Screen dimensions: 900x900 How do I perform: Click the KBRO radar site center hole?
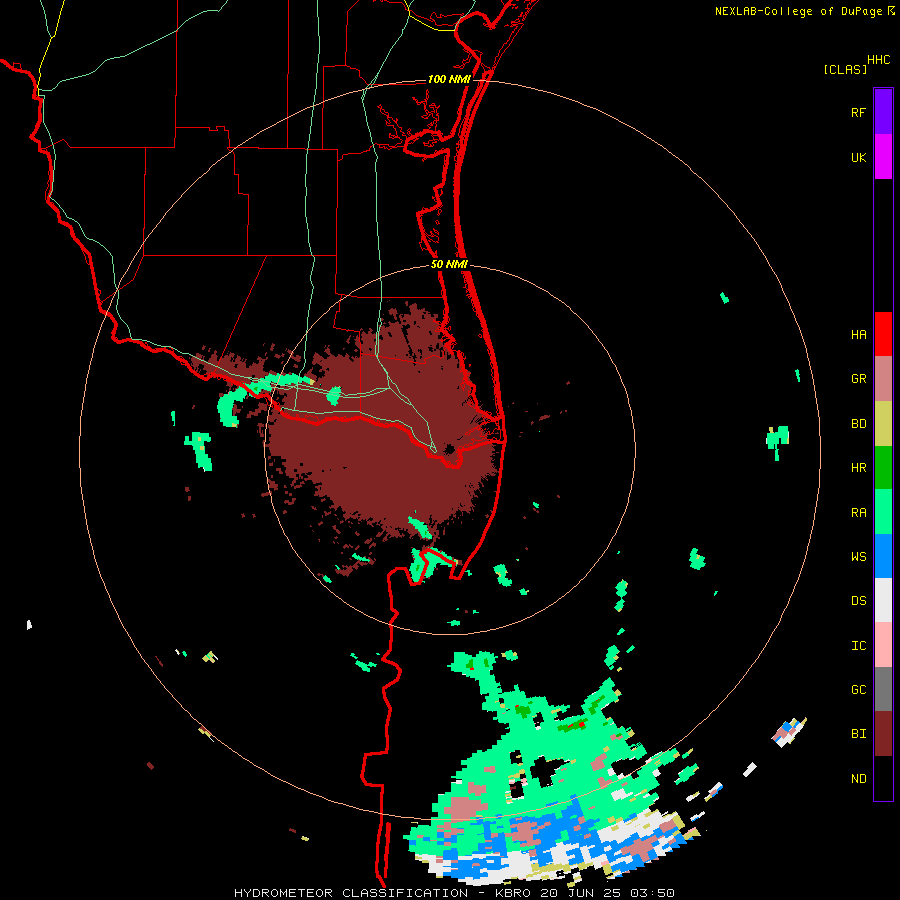tap(449, 449)
